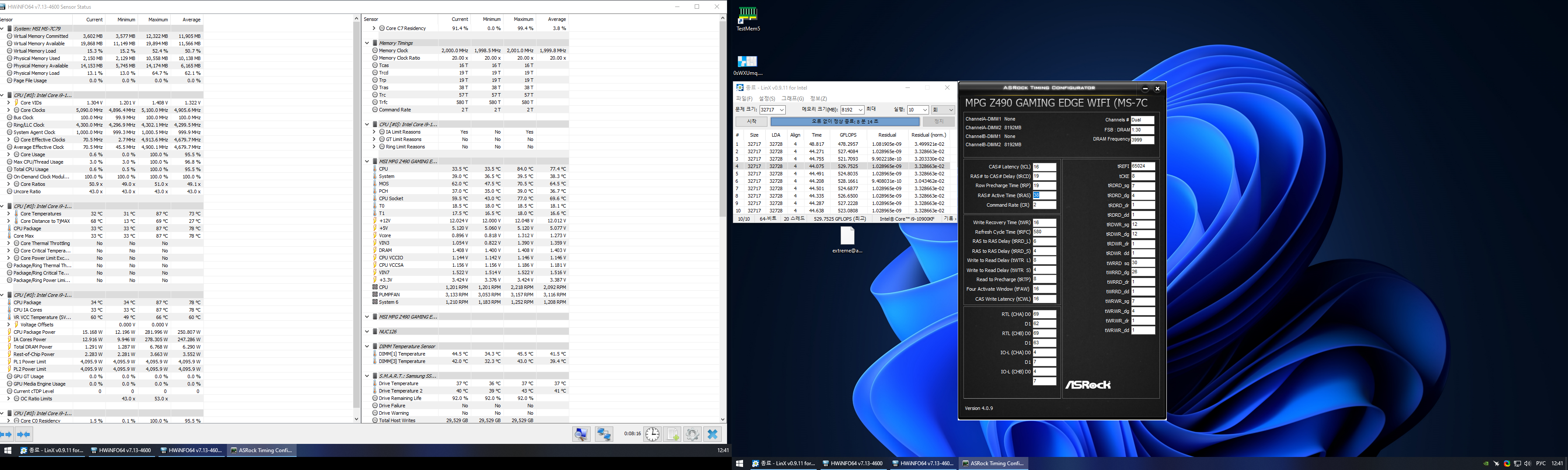Viewport: 1568px width, 470px height.
Task: Expand the Core Temperatures row
Action: [9, 214]
